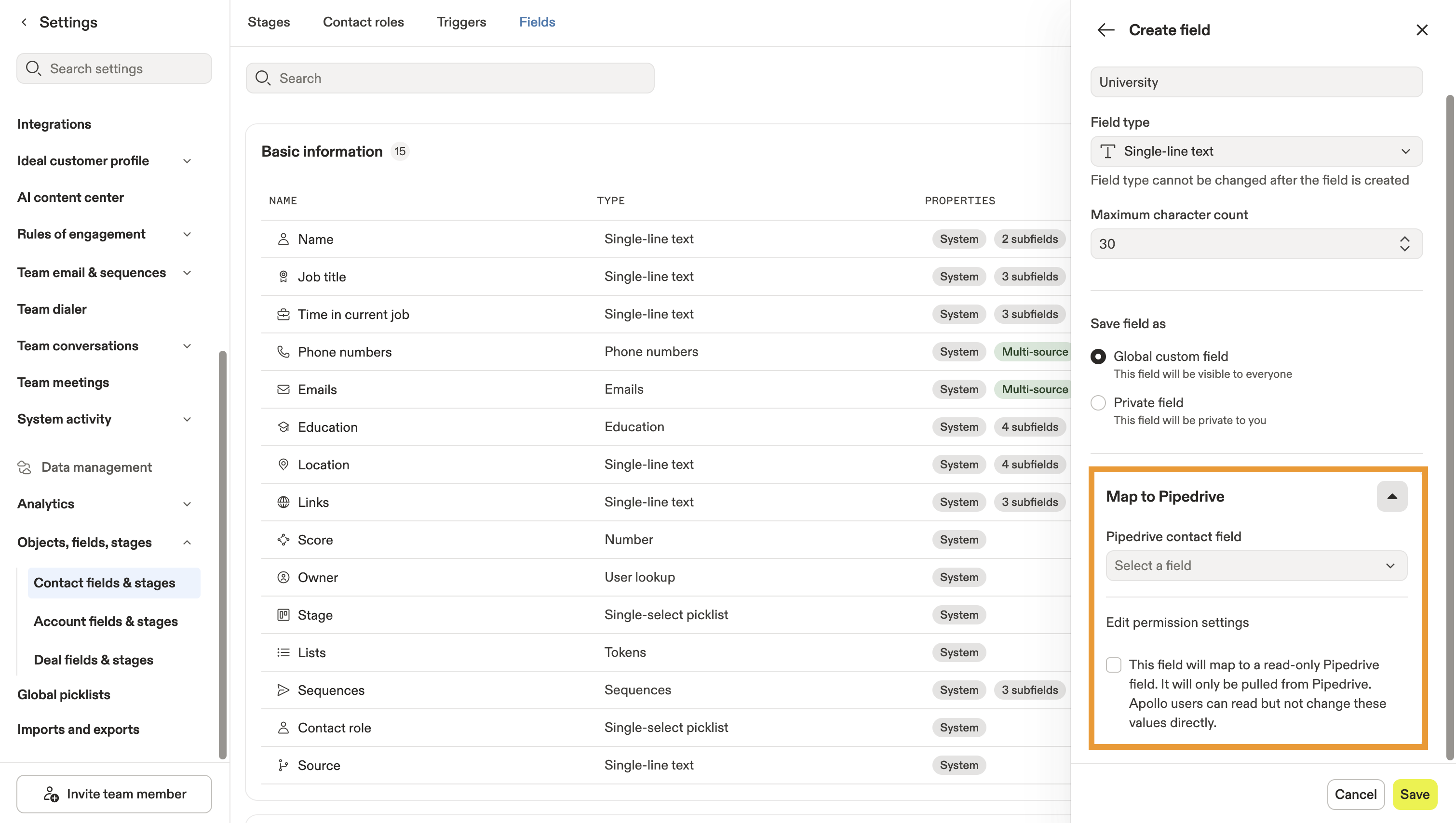Open Global picklists
Image resolution: width=1456 pixels, height=823 pixels.
(63, 695)
